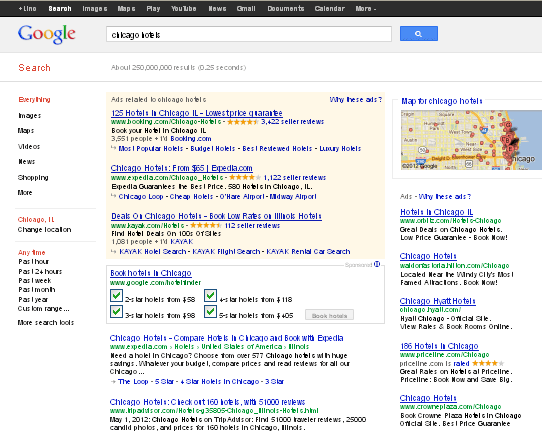Filter by Videos in left sidebar
Image resolution: width=542 pixels, height=438 pixels.
coord(29,147)
